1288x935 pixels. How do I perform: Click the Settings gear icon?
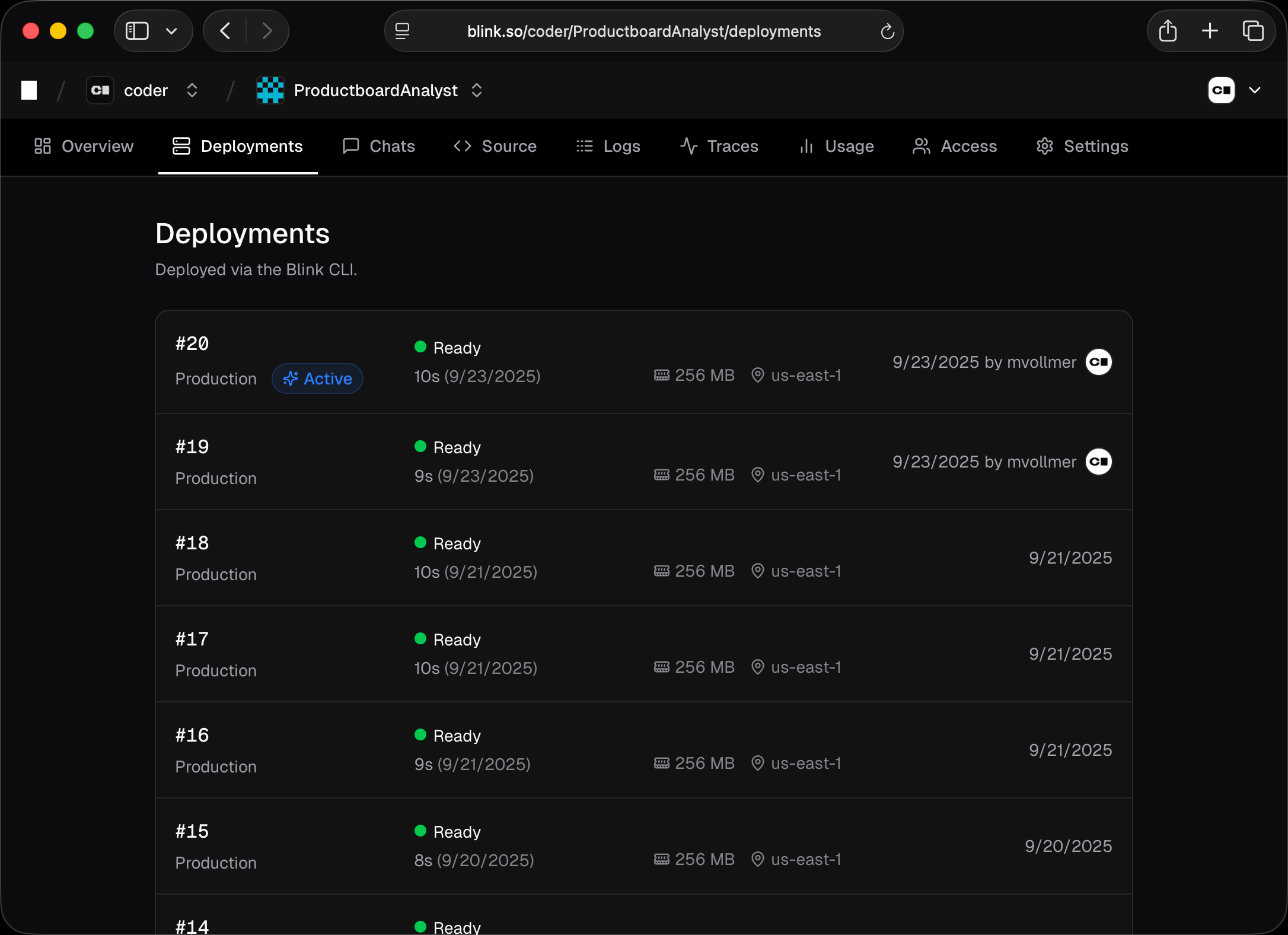[1045, 146]
